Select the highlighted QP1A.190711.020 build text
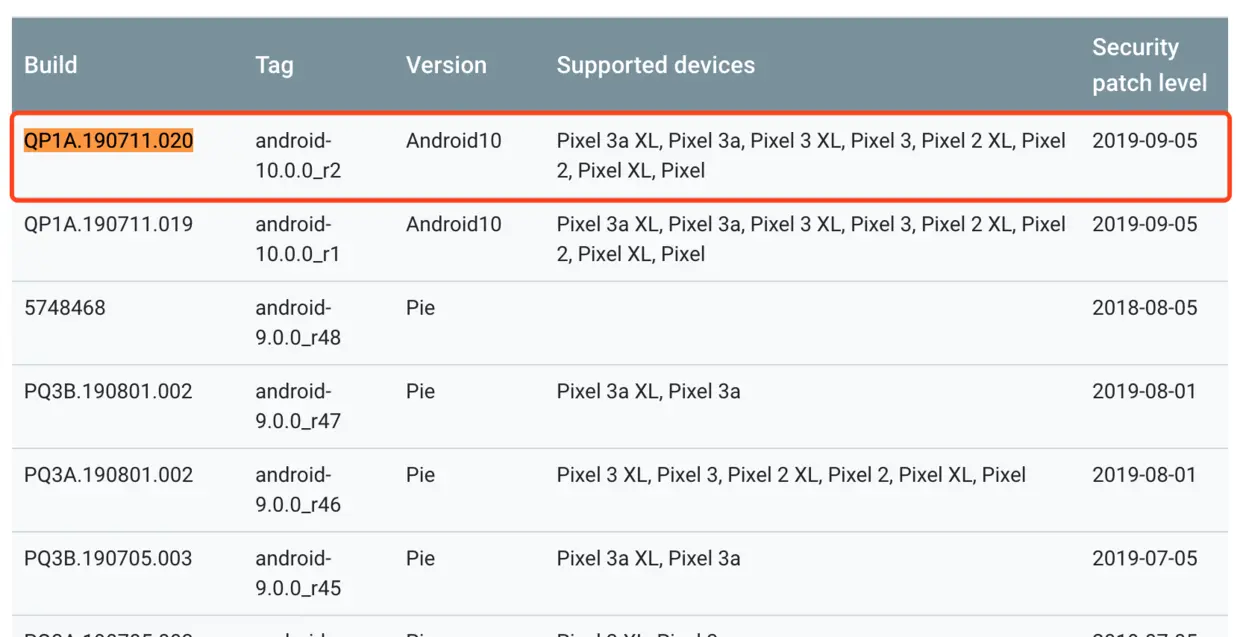The image size is (1240, 637). (x=108, y=141)
